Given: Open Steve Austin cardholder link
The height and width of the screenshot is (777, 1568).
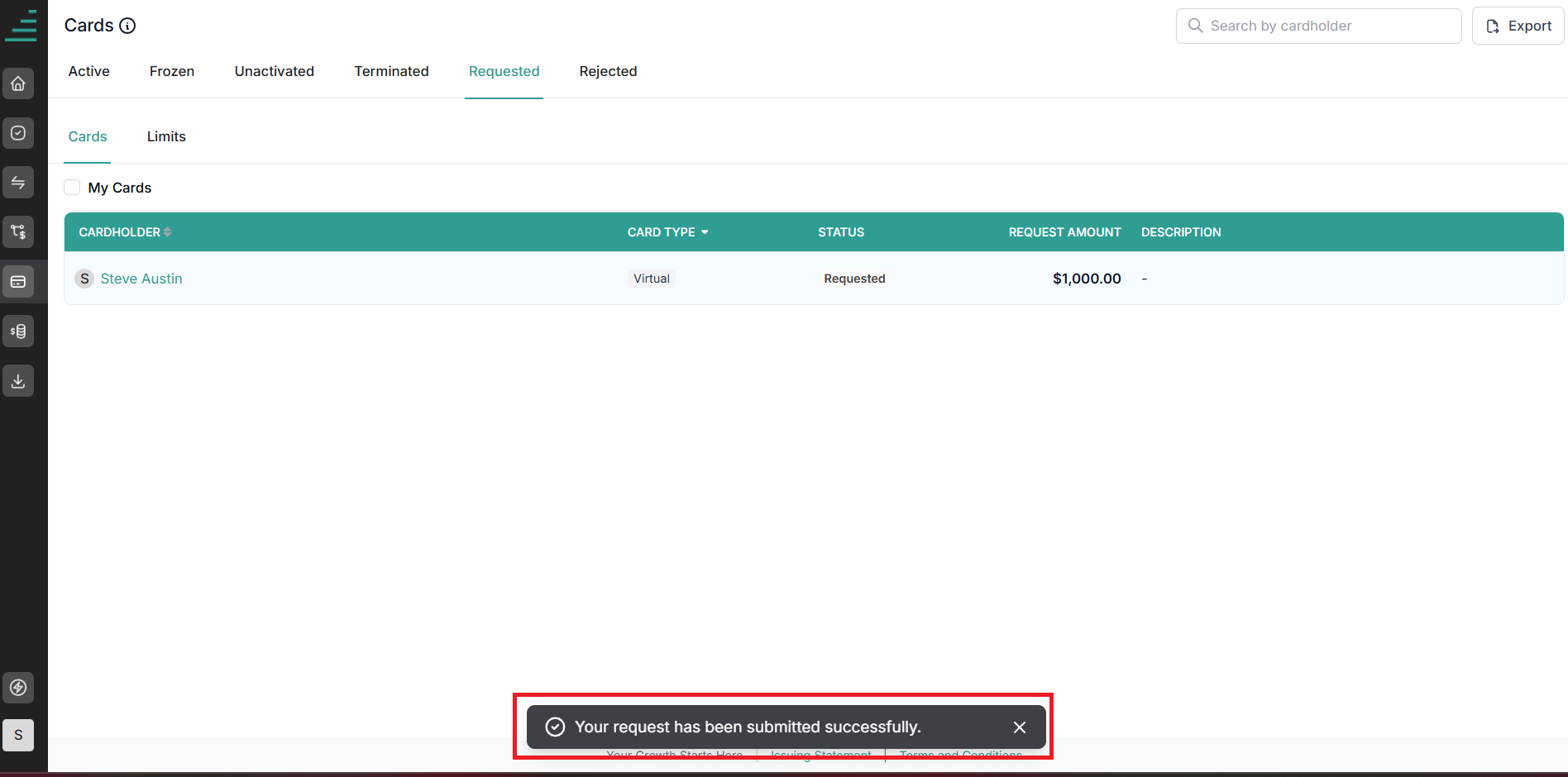Looking at the screenshot, I should (141, 279).
